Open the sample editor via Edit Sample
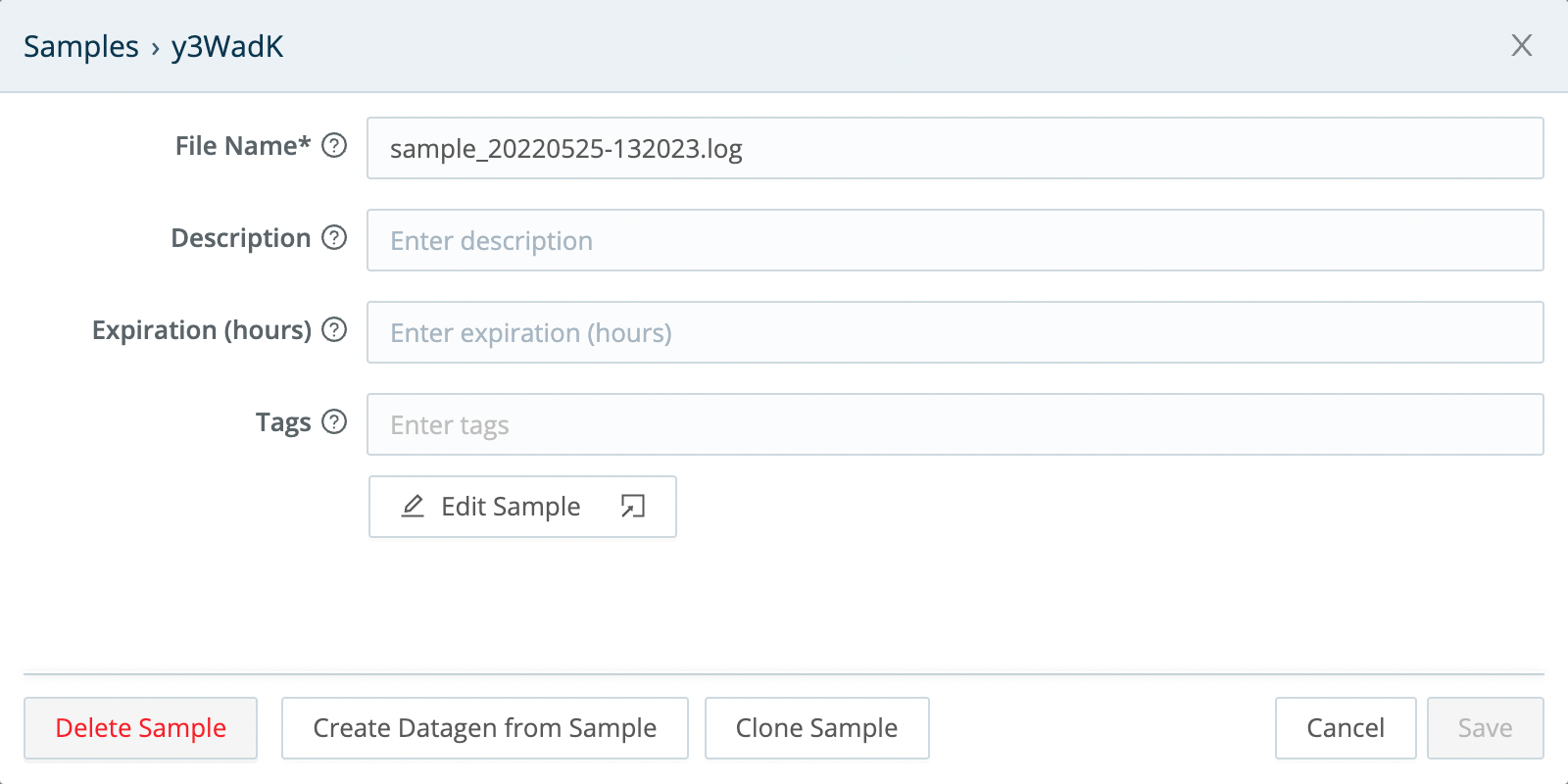1568x784 pixels. 510,507
